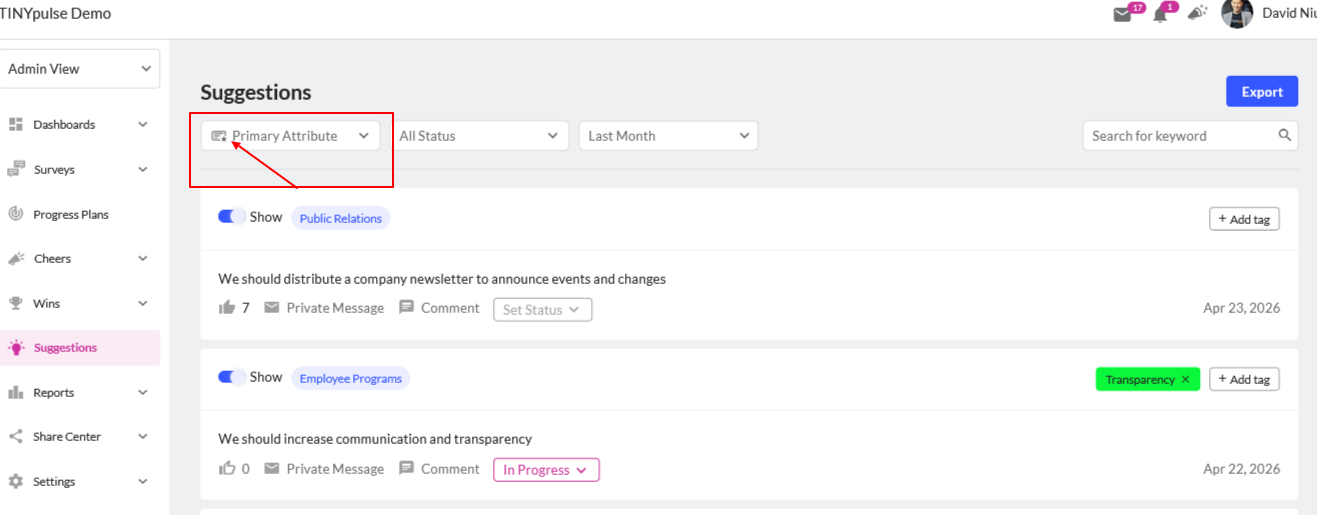Image resolution: width=1317 pixels, height=515 pixels.
Task: Click Add tag on the newsletter suggestion
Action: (1244, 219)
